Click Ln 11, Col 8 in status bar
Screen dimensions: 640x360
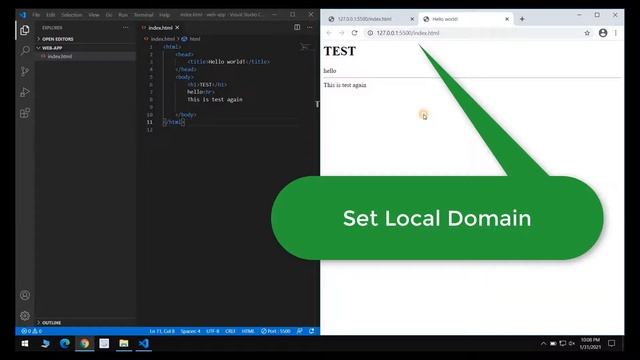[162, 331]
